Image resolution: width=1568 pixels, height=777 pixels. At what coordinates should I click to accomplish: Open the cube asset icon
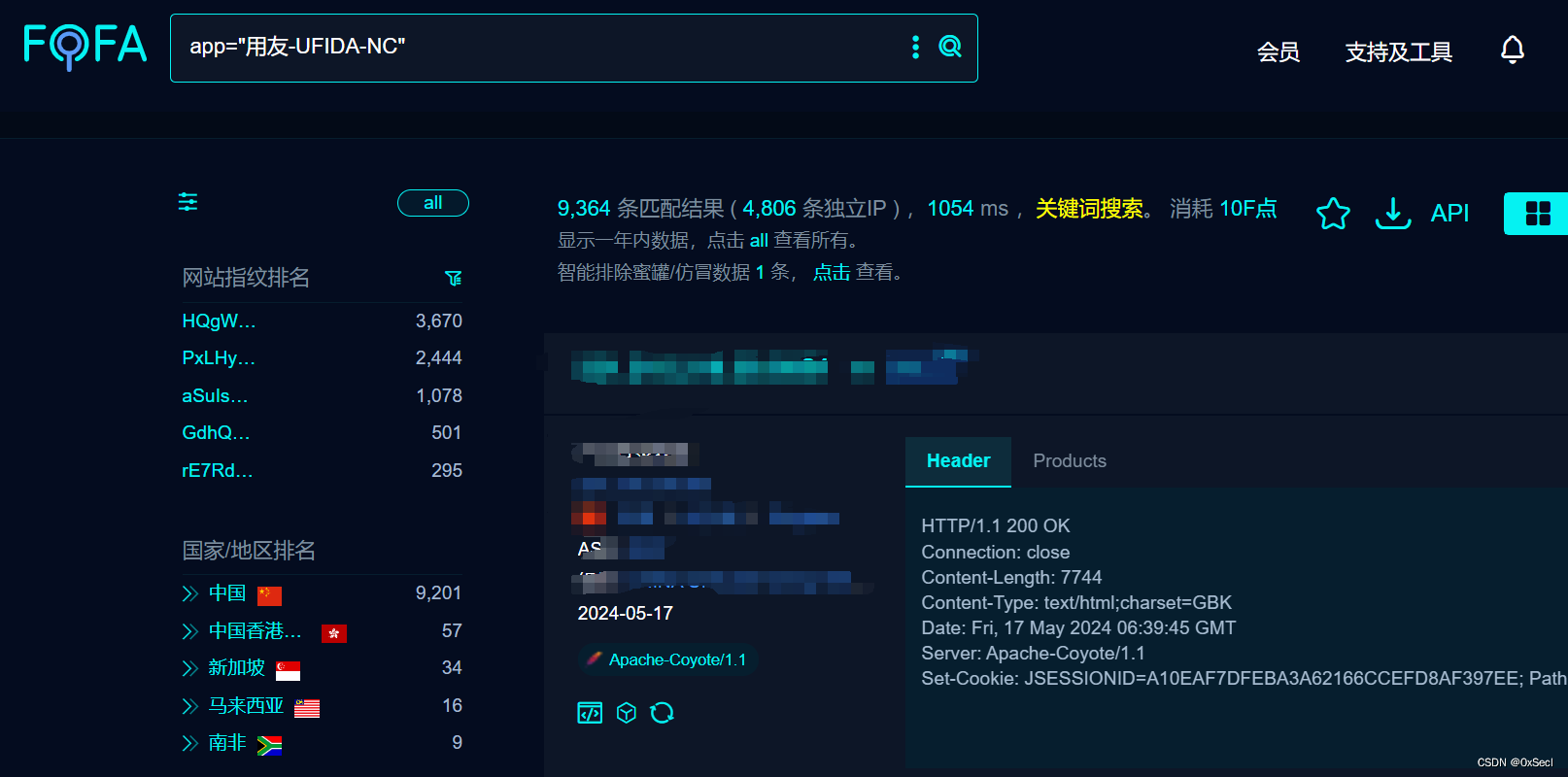tap(627, 713)
